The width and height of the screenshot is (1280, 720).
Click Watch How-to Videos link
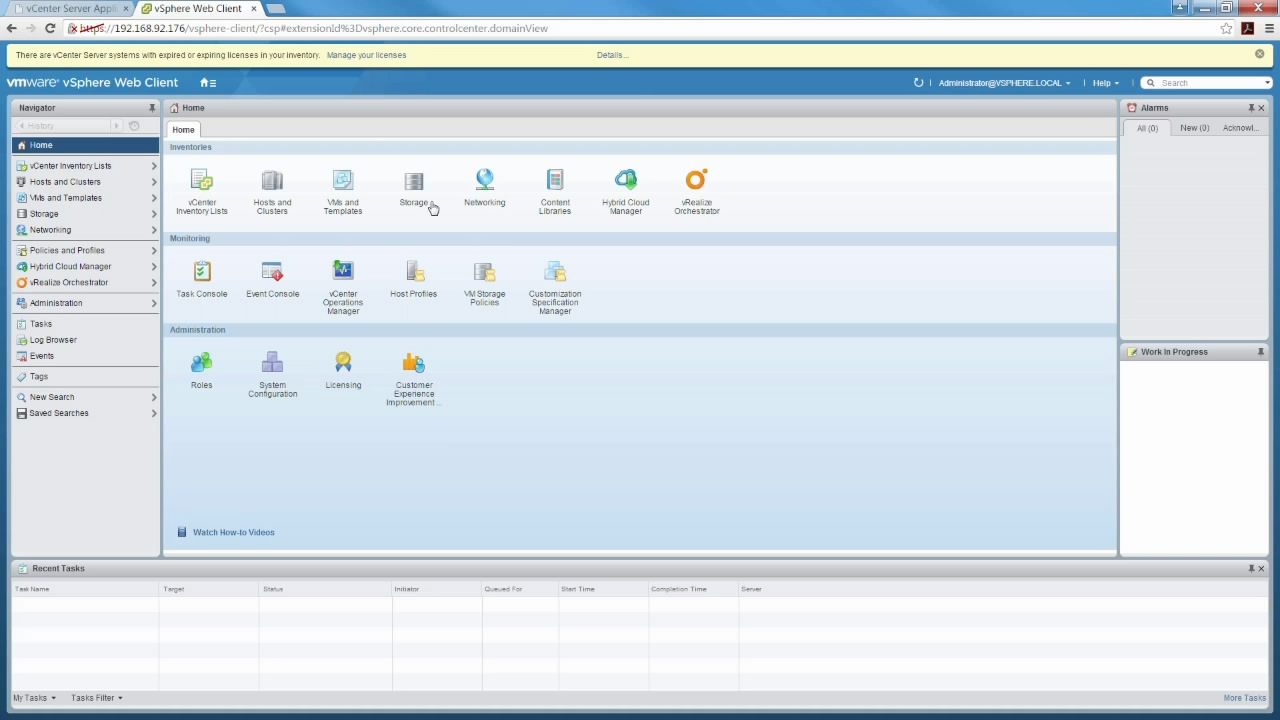pyautogui.click(x=233, y=532)
